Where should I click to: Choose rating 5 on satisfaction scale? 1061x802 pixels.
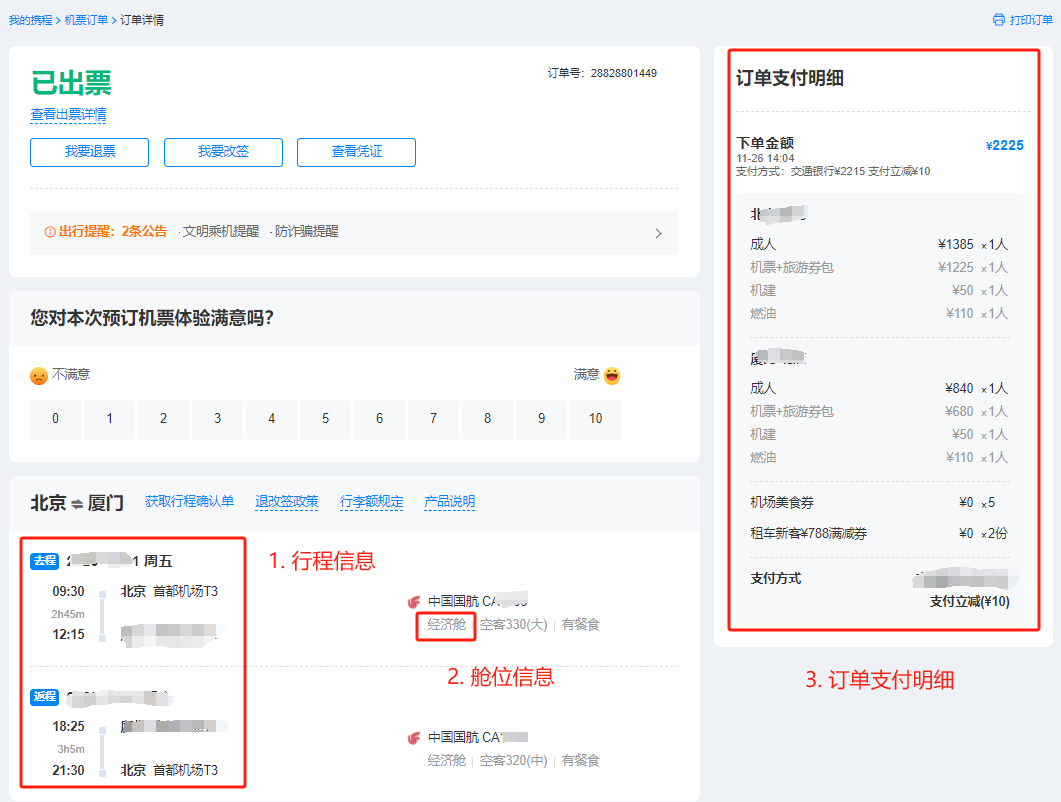(x=325, y=419)
